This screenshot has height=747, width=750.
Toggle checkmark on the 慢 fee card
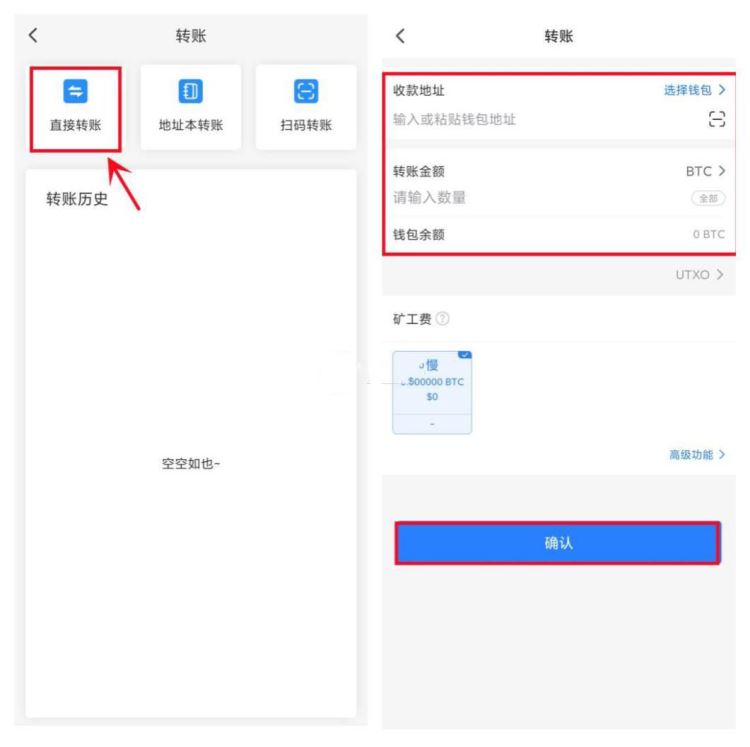pyautogui.click(x=464, y=355)
